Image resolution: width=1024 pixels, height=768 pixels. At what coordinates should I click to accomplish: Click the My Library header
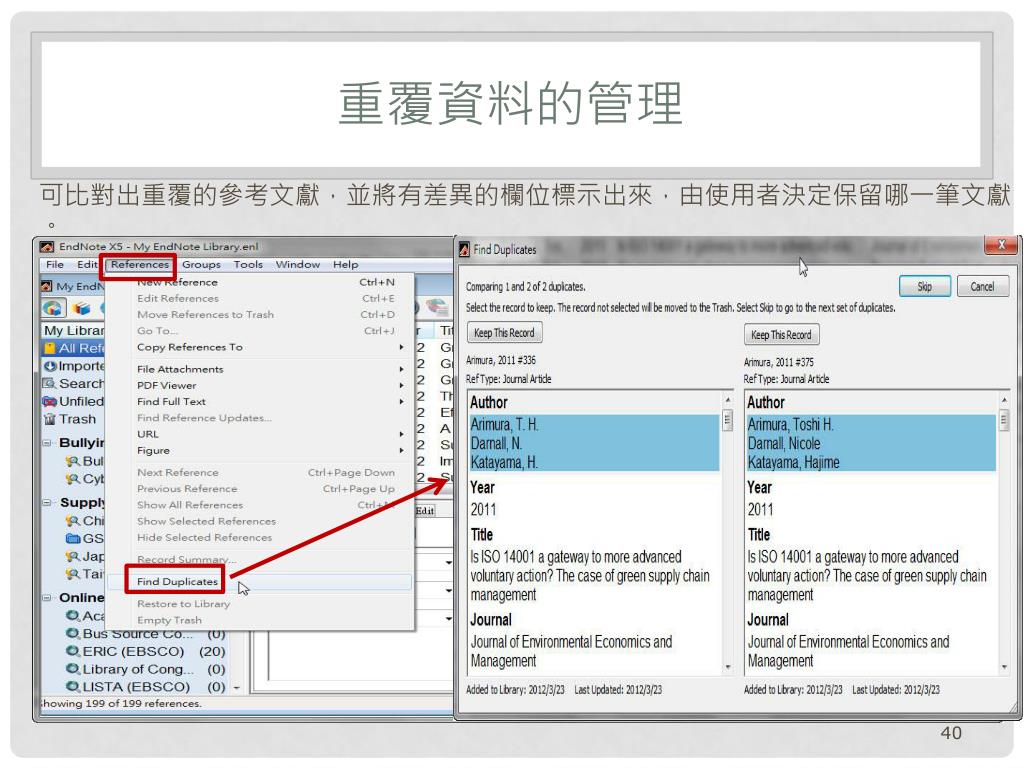click(x=74, y=330)
